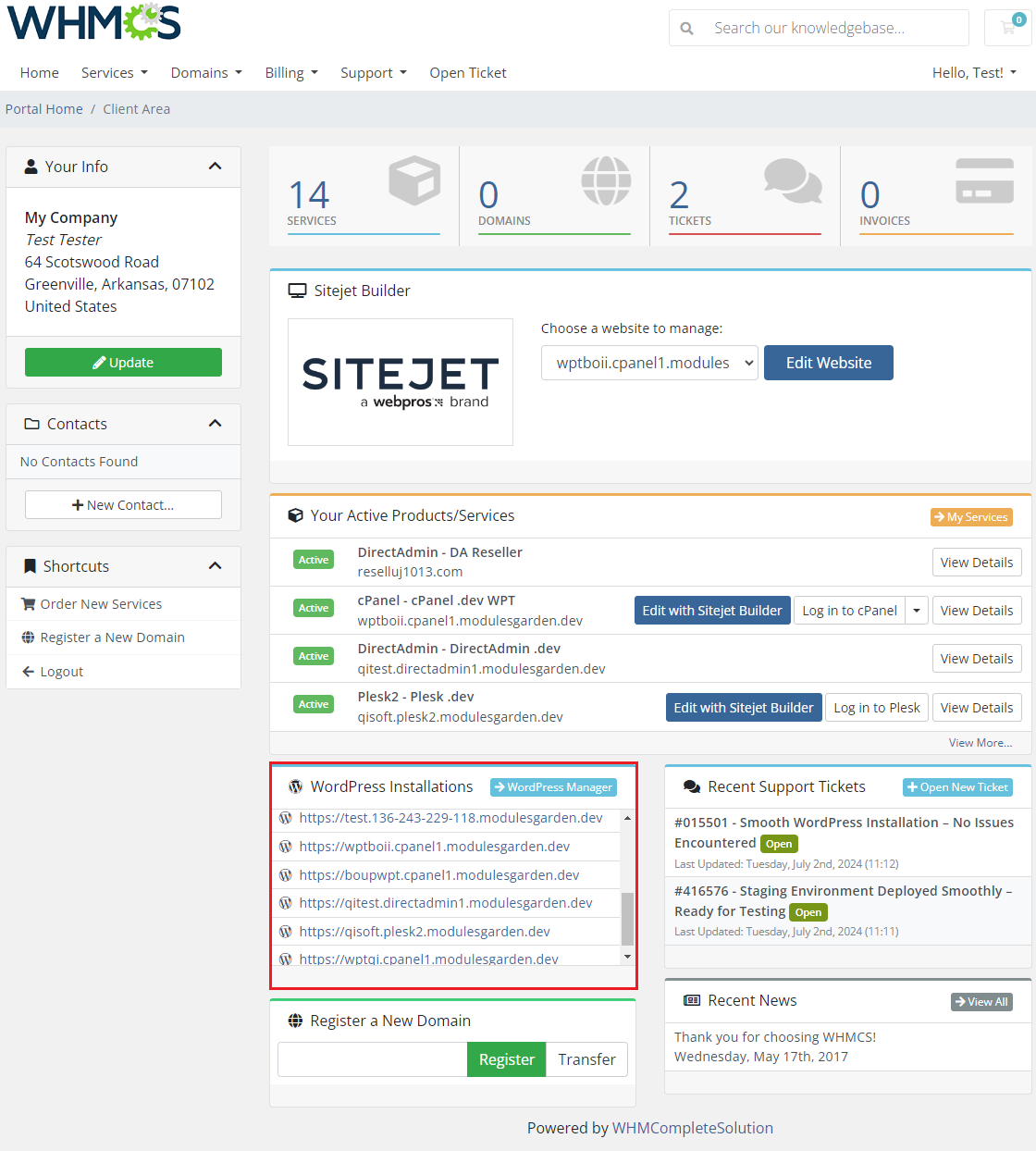The width and height of the screenshot is (1036, 1151).
Task: Click the Recent News newspaper icon
Action: (692, 1000)
